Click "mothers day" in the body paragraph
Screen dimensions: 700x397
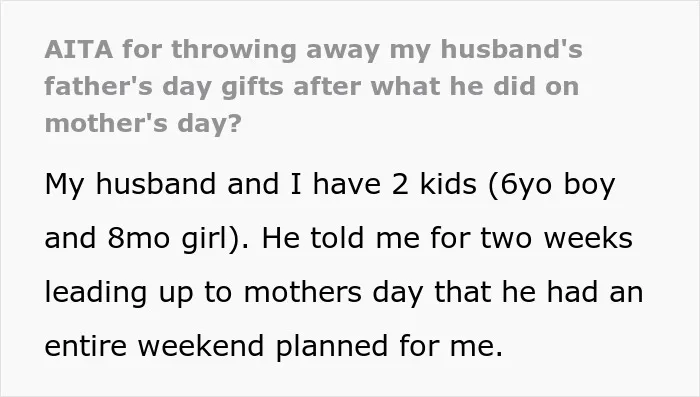click(333, 293)
